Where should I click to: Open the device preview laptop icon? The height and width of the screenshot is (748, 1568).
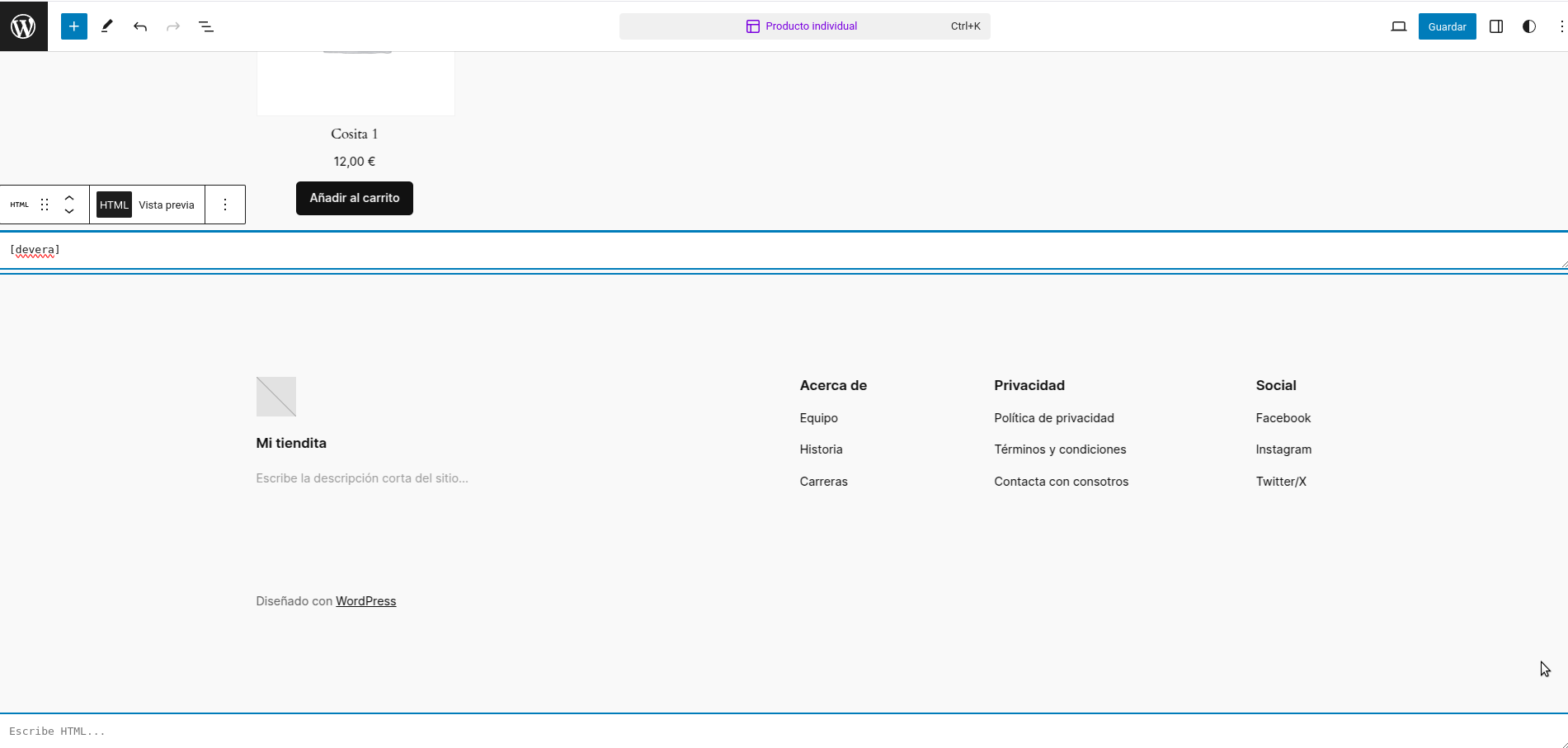pyautogui.click(x=1398, y=26)
